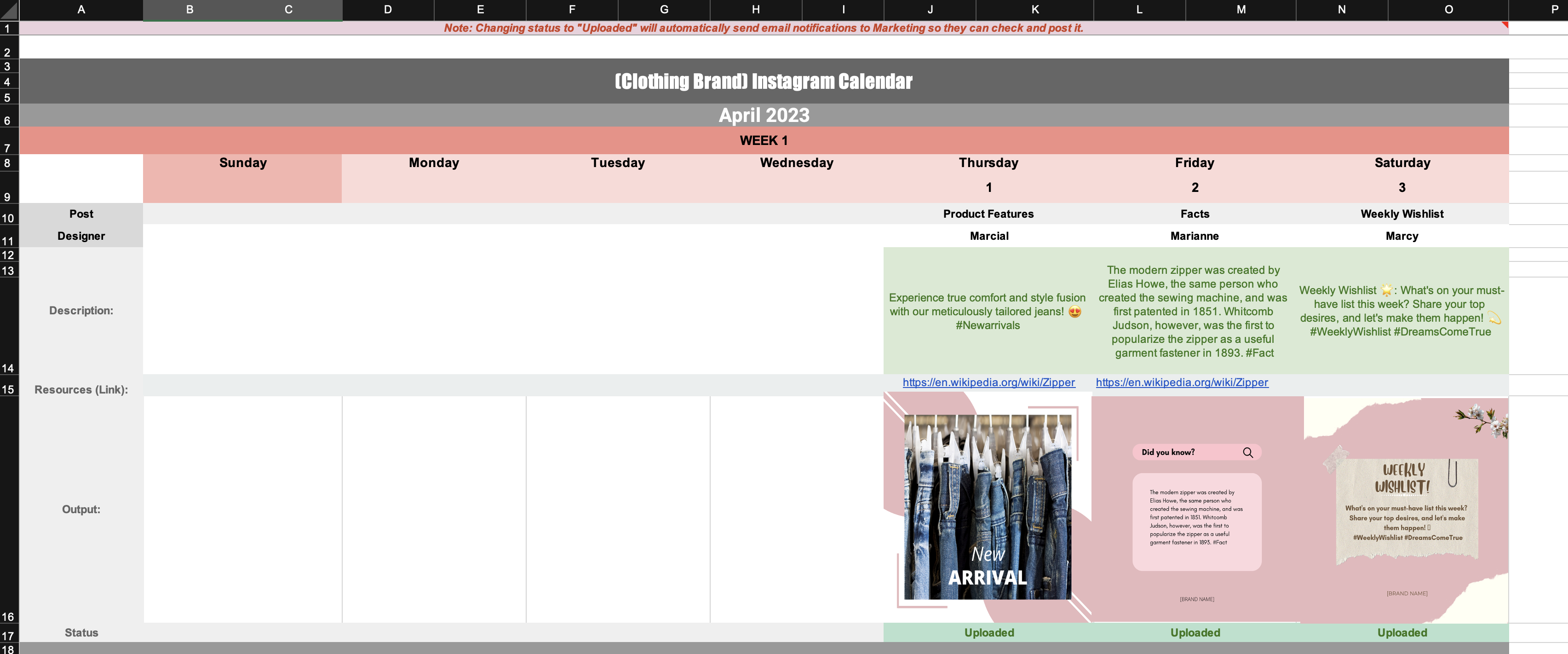Screen dimensions: 1568x654
Task: Click the Instagram Calendar title cell
Action: coord(764,81)
